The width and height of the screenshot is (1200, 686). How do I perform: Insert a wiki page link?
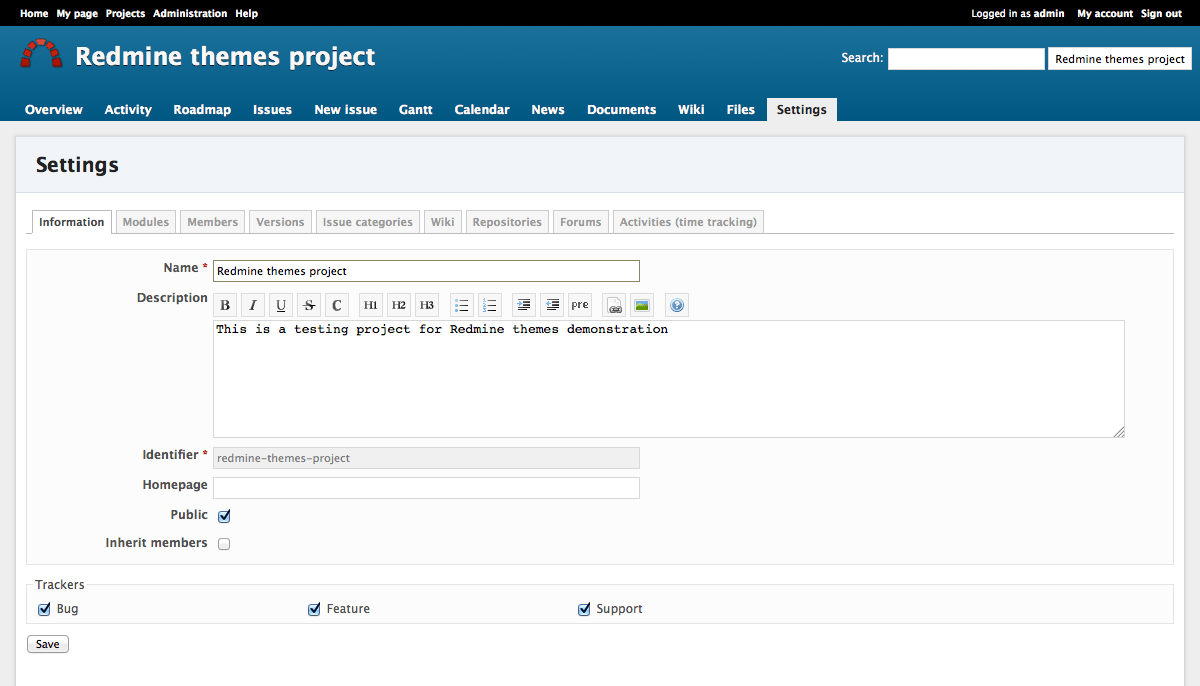coord(615,305)
